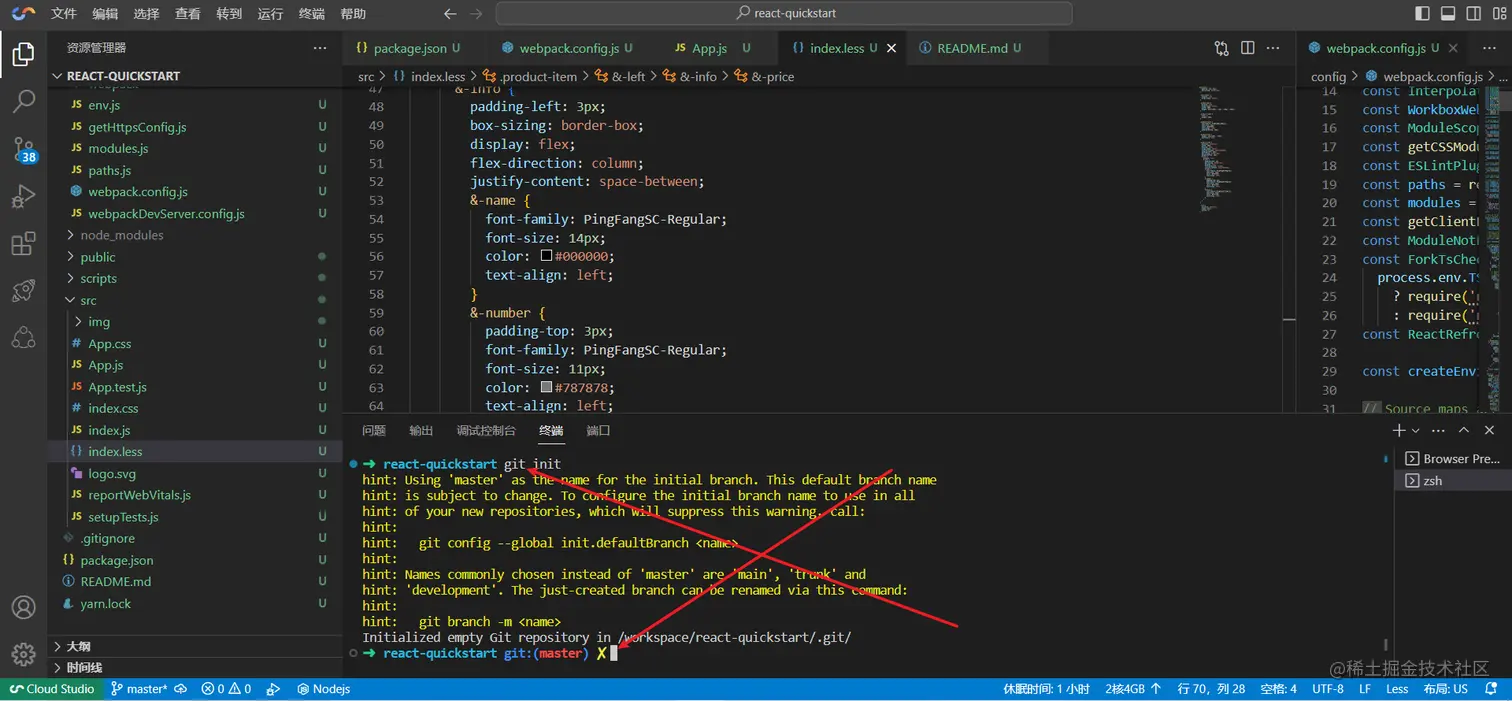
Task: Select the zsh terminal in terminal list
Action: point(1452,481)
